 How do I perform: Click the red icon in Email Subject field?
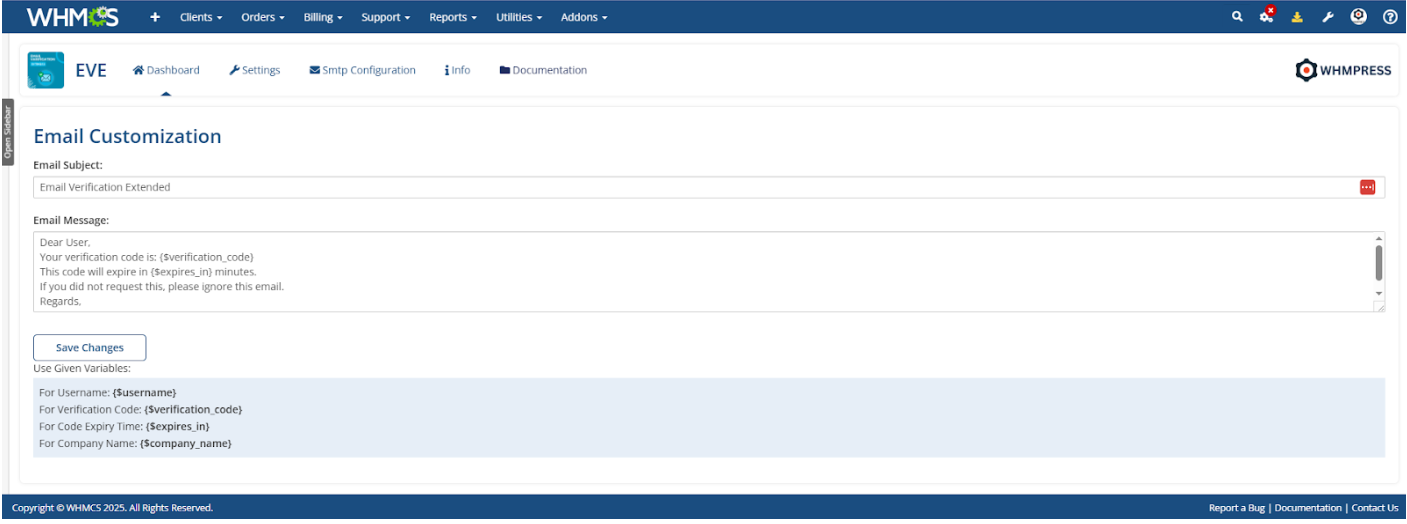(x=1367, y=187)
